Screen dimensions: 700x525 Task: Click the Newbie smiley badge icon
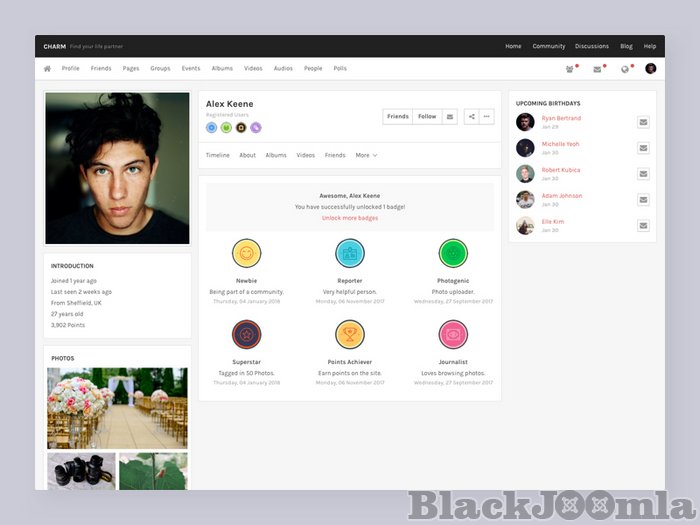246,253
